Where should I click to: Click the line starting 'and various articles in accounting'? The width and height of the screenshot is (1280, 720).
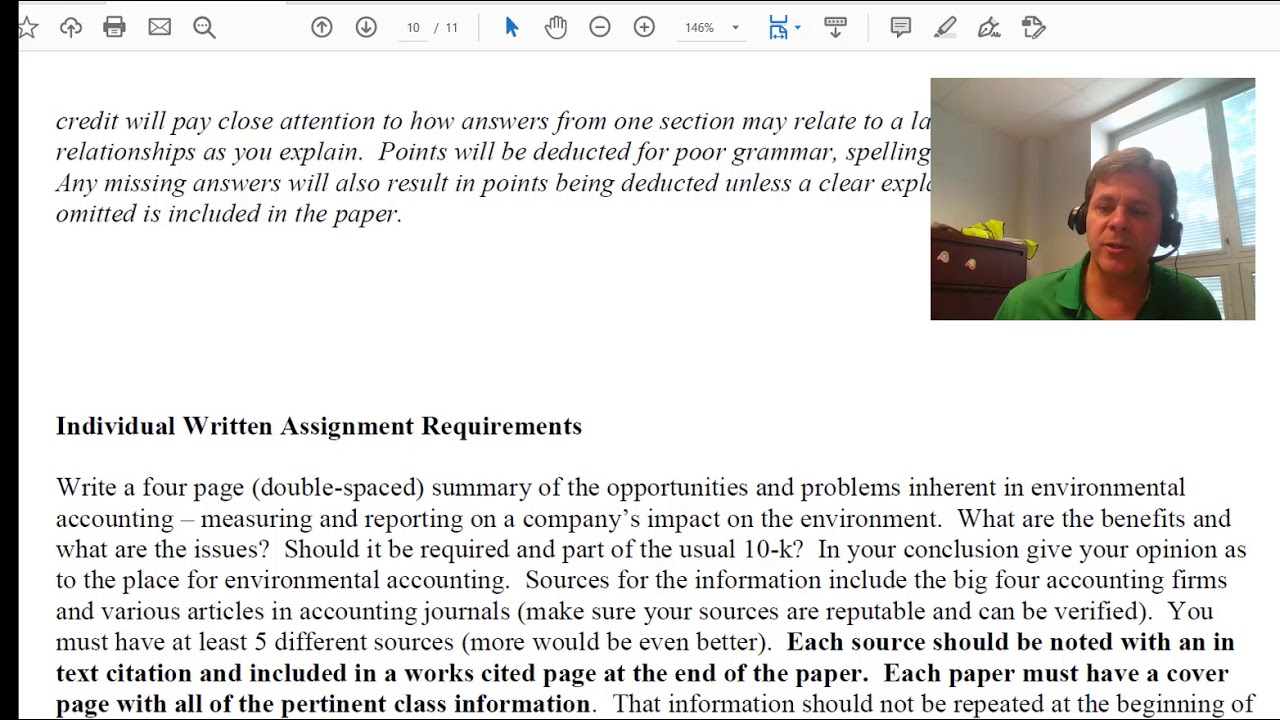tap(635, 612)
